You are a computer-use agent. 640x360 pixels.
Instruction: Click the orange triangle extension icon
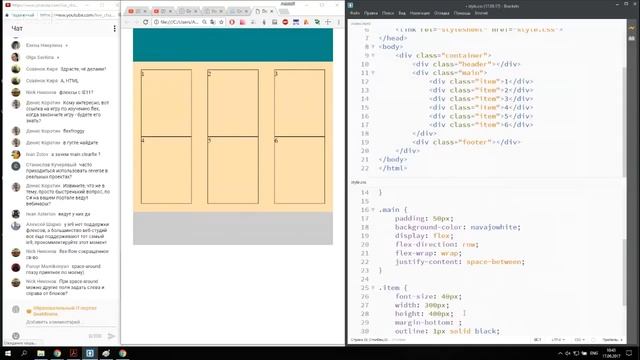click(307, 22)
